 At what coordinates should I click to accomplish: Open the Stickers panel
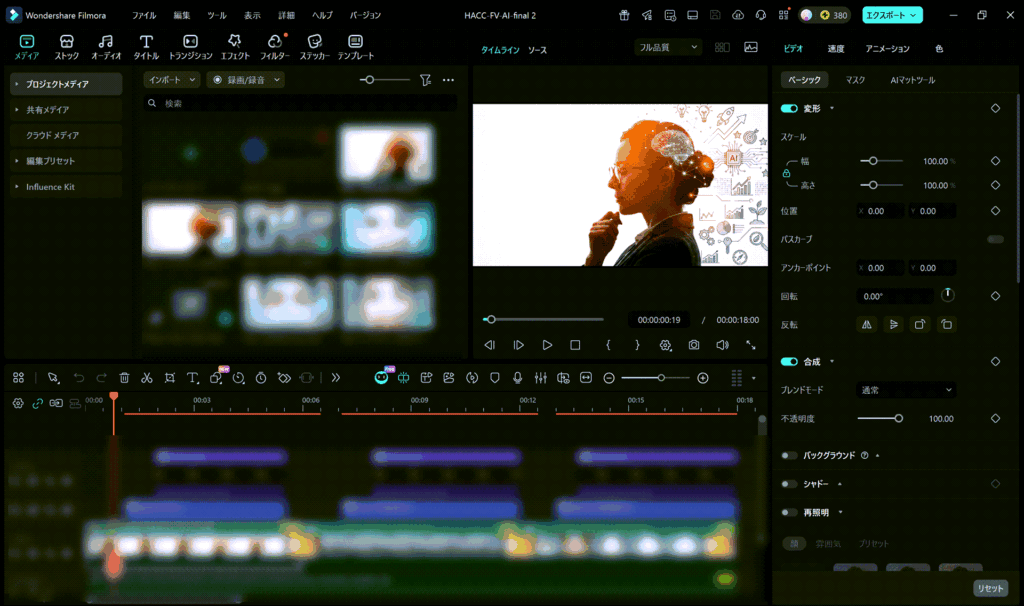click(x=314, y=47)
